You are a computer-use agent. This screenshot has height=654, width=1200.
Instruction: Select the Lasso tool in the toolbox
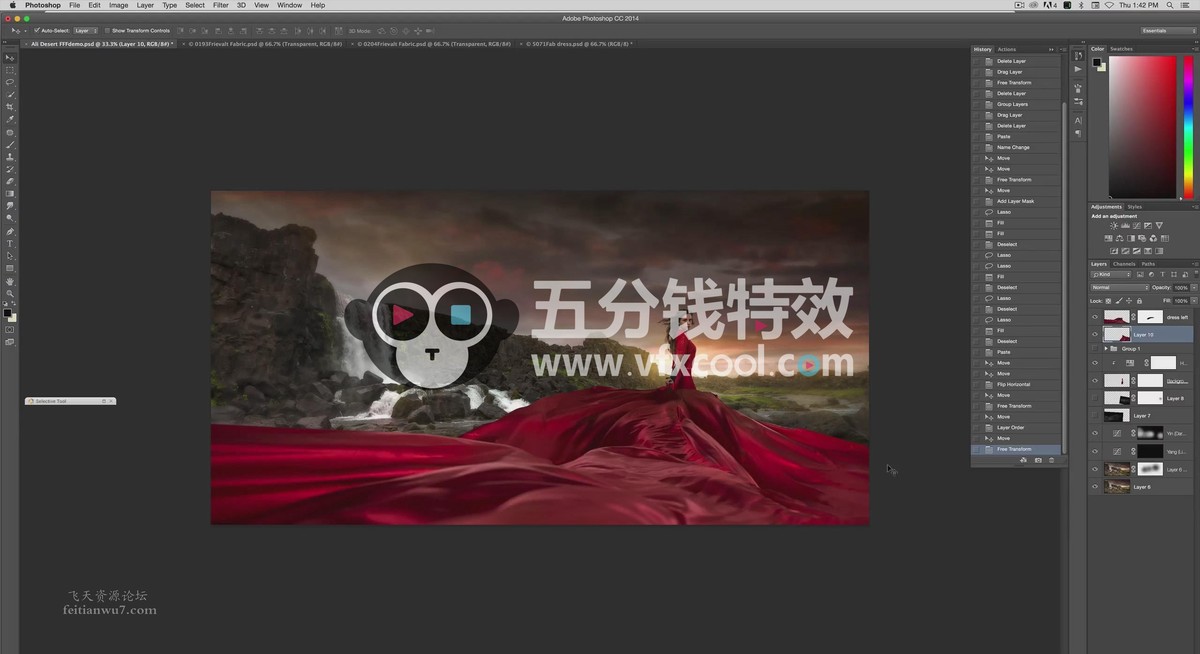pos(10,82)
